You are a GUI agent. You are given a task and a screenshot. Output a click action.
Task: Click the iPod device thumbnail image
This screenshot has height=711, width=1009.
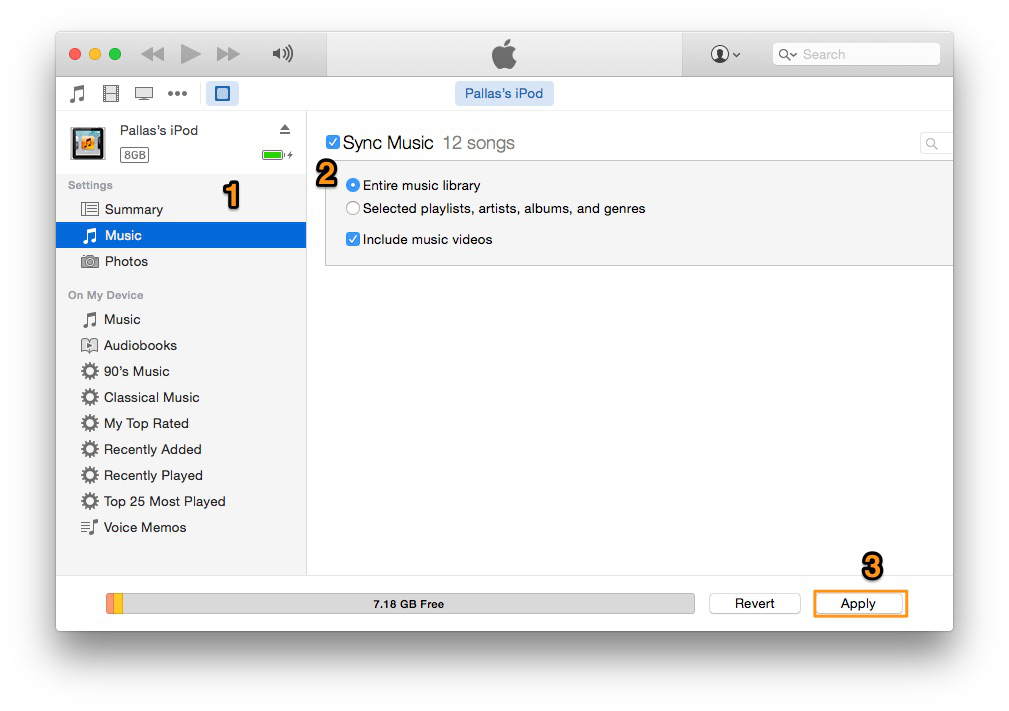88,143
